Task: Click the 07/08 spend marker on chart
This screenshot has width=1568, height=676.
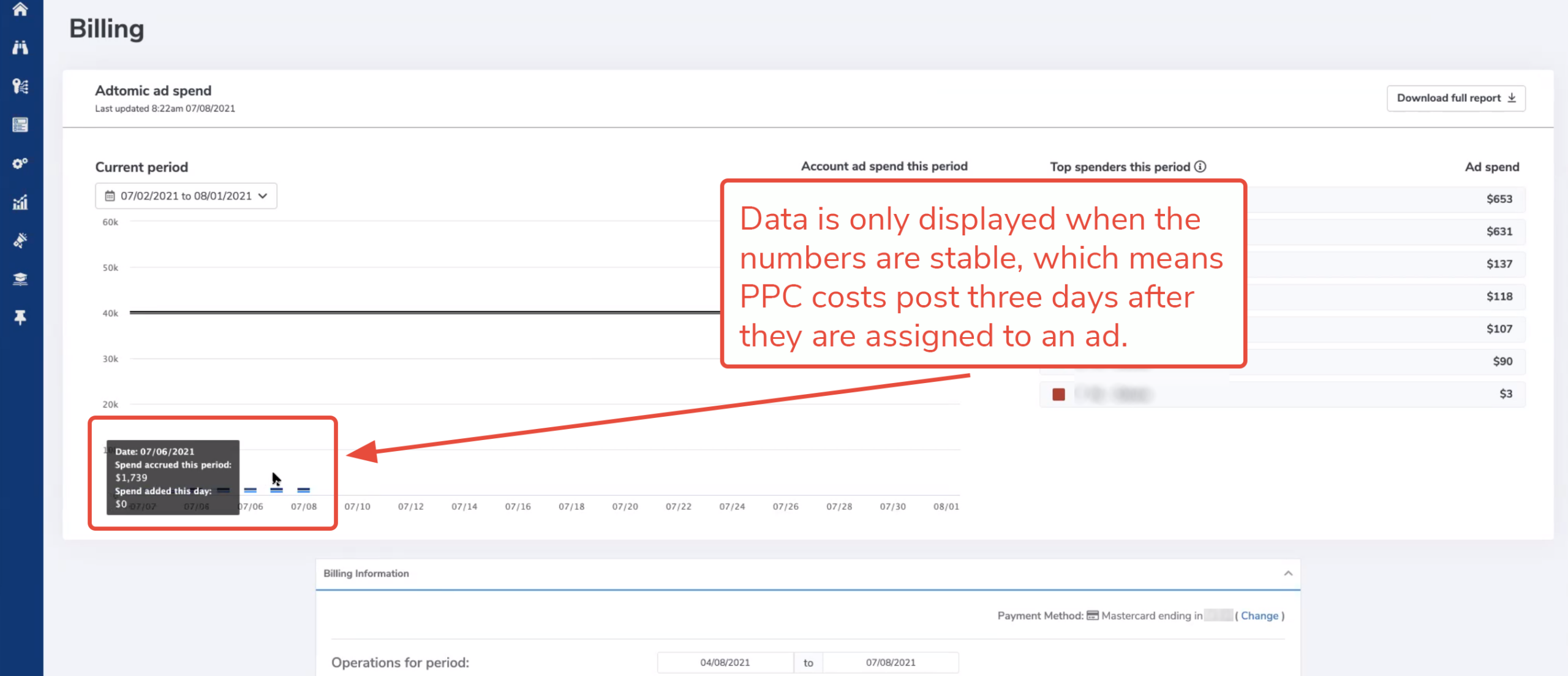Action: (303, 490)
